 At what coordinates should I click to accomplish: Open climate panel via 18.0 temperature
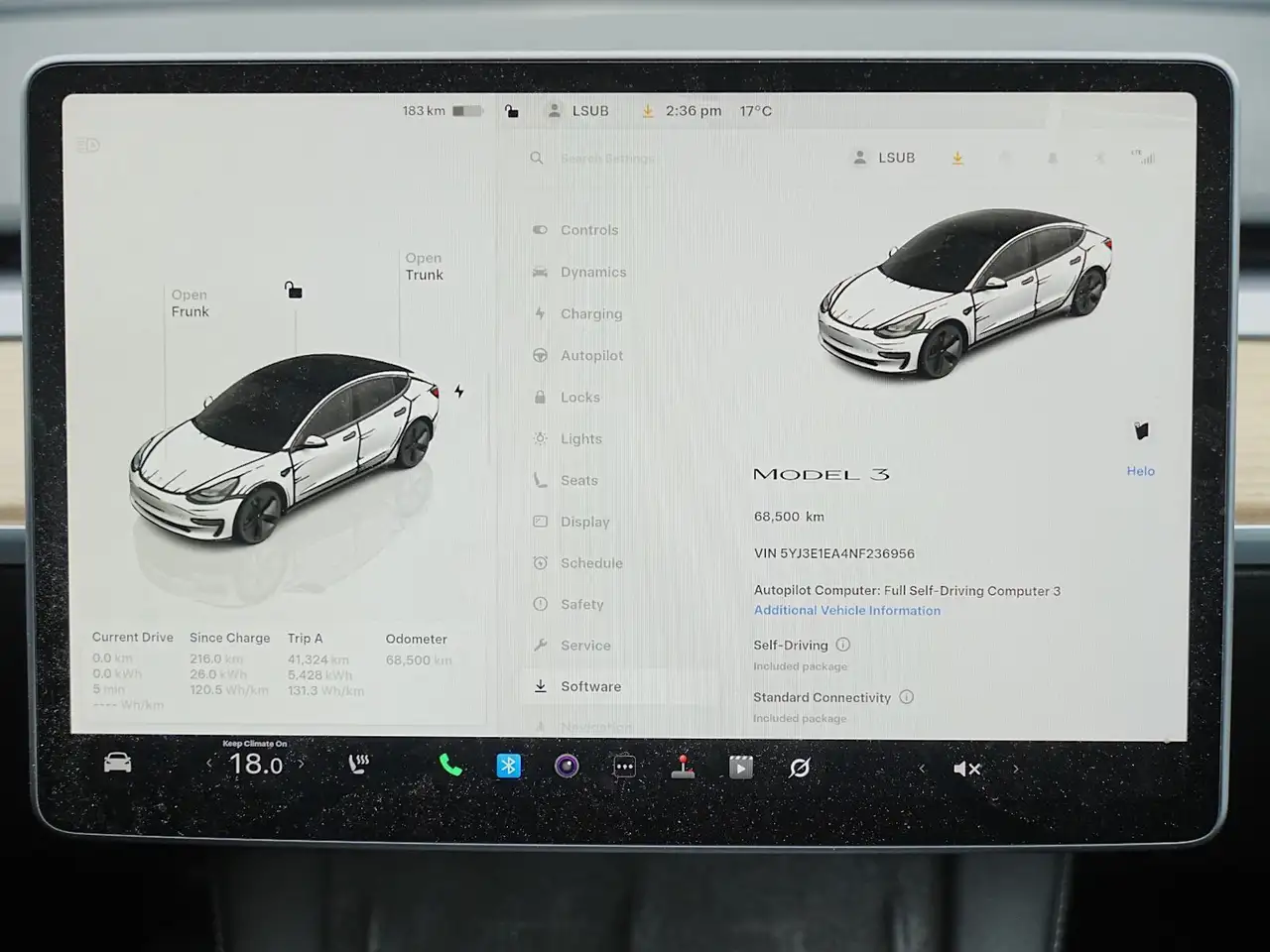click(256, 764)
